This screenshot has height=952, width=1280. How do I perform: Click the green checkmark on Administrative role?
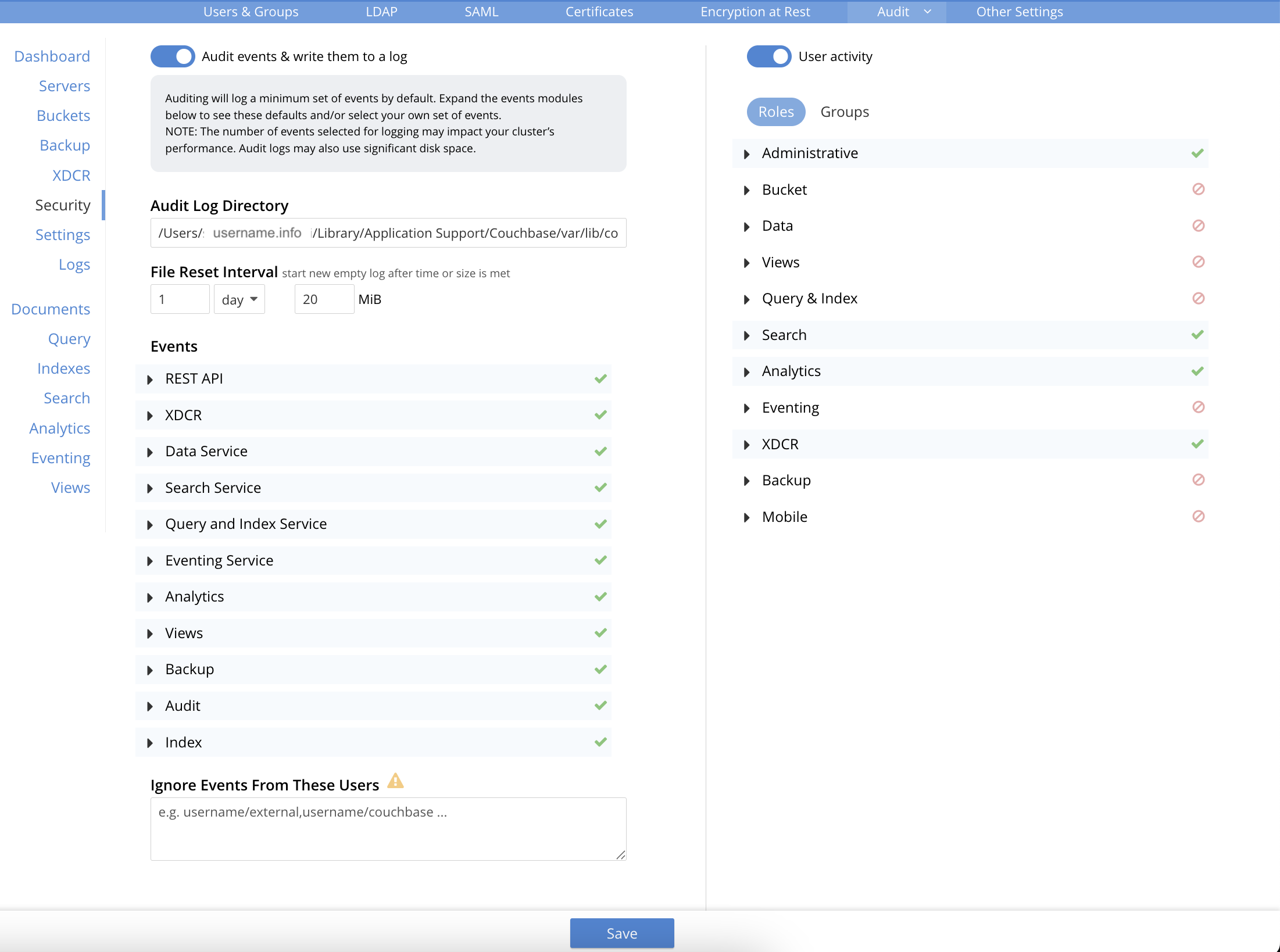point(1197,153)
